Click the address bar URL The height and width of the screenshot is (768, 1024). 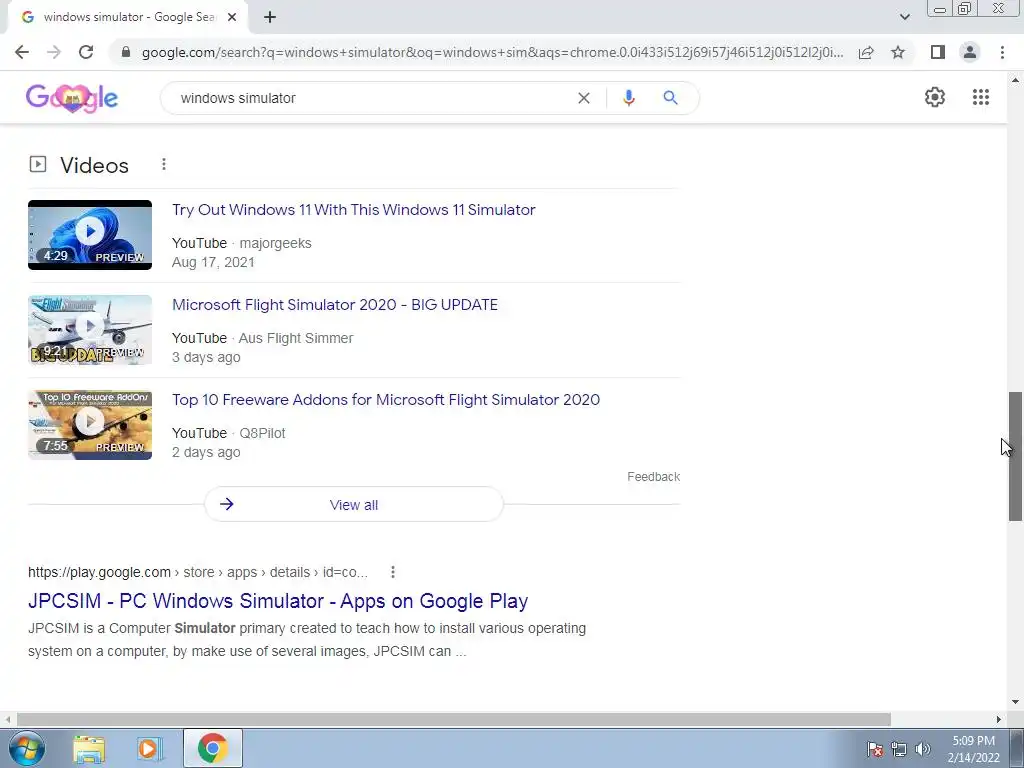[x=492, y=52]
